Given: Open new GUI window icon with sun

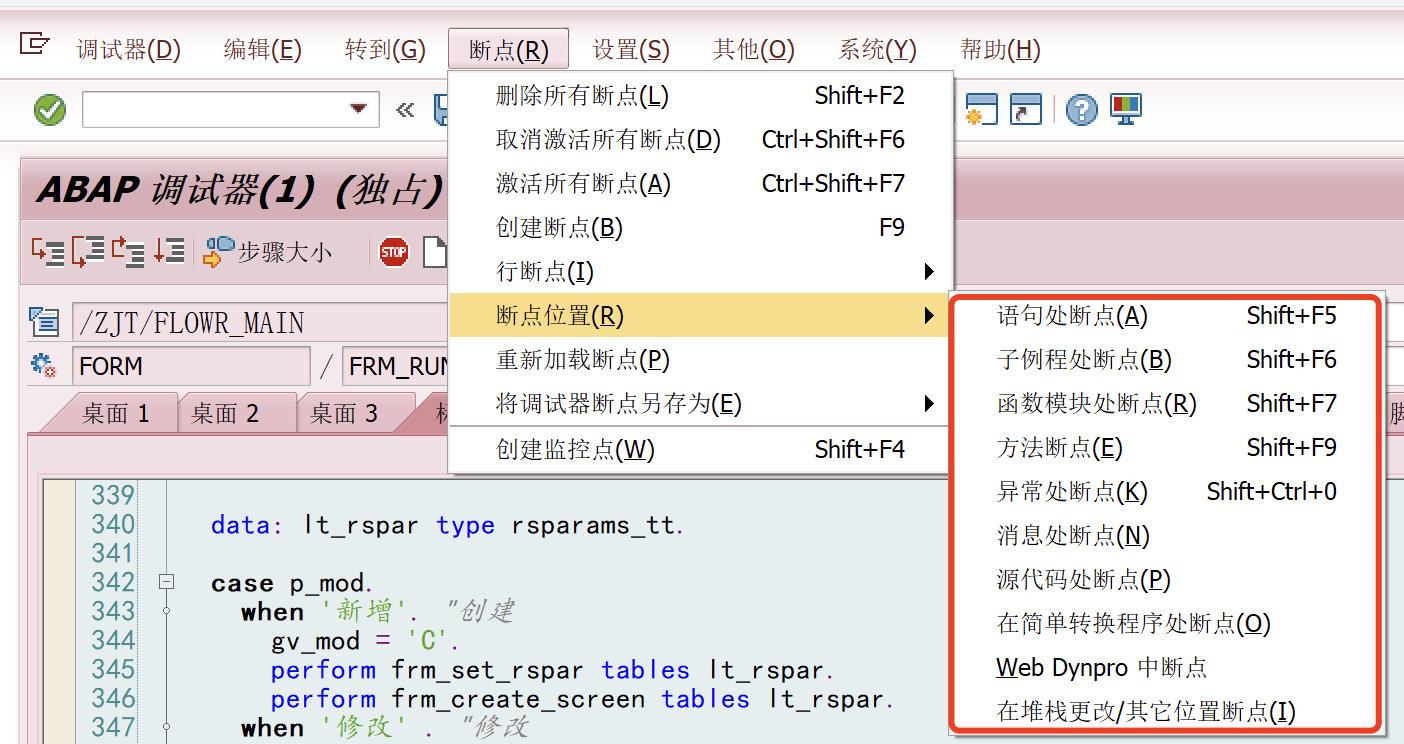Looking at the screenshot, I should click(x=981, y=109).
